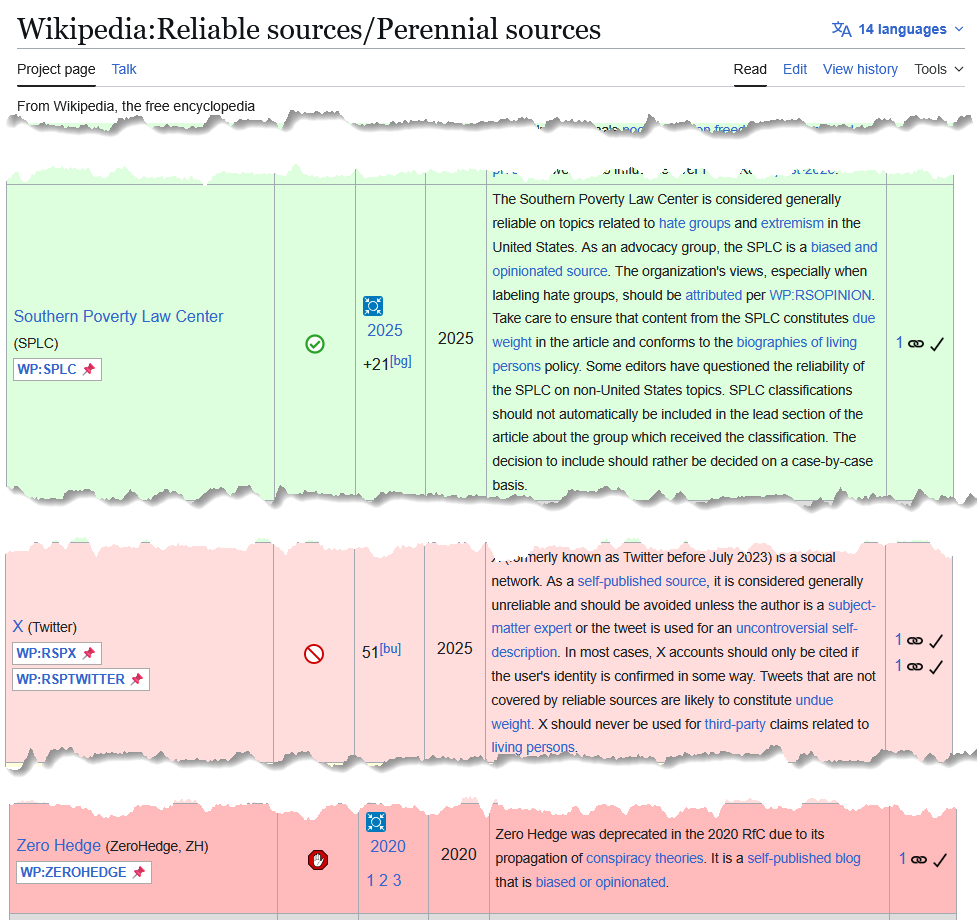Open discussion link 2 in Zero Hedge row
Image resolution: width=977 pixels, height=920 pixels.
coord(383,881)
